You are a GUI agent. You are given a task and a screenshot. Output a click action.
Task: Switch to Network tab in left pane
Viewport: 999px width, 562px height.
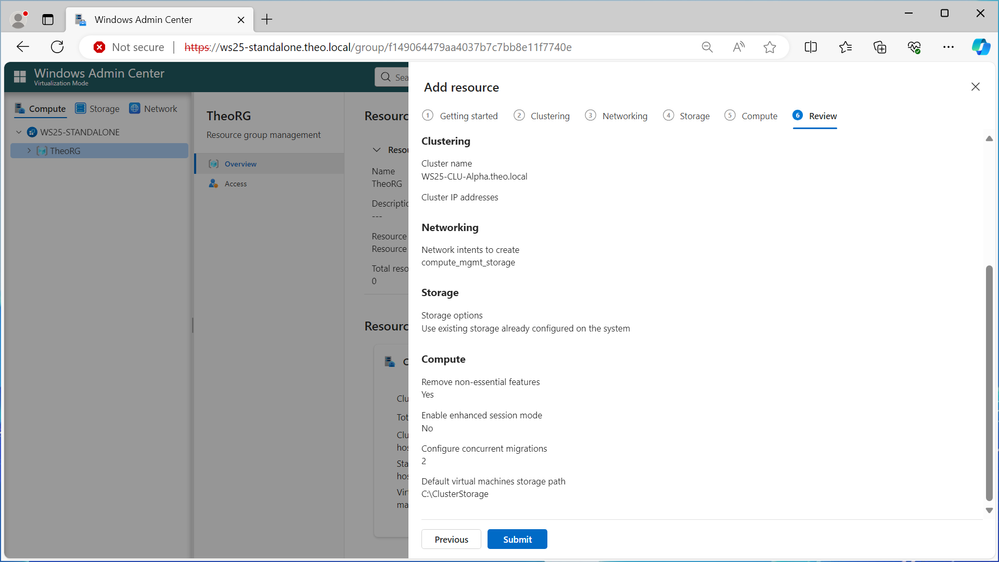153,109
